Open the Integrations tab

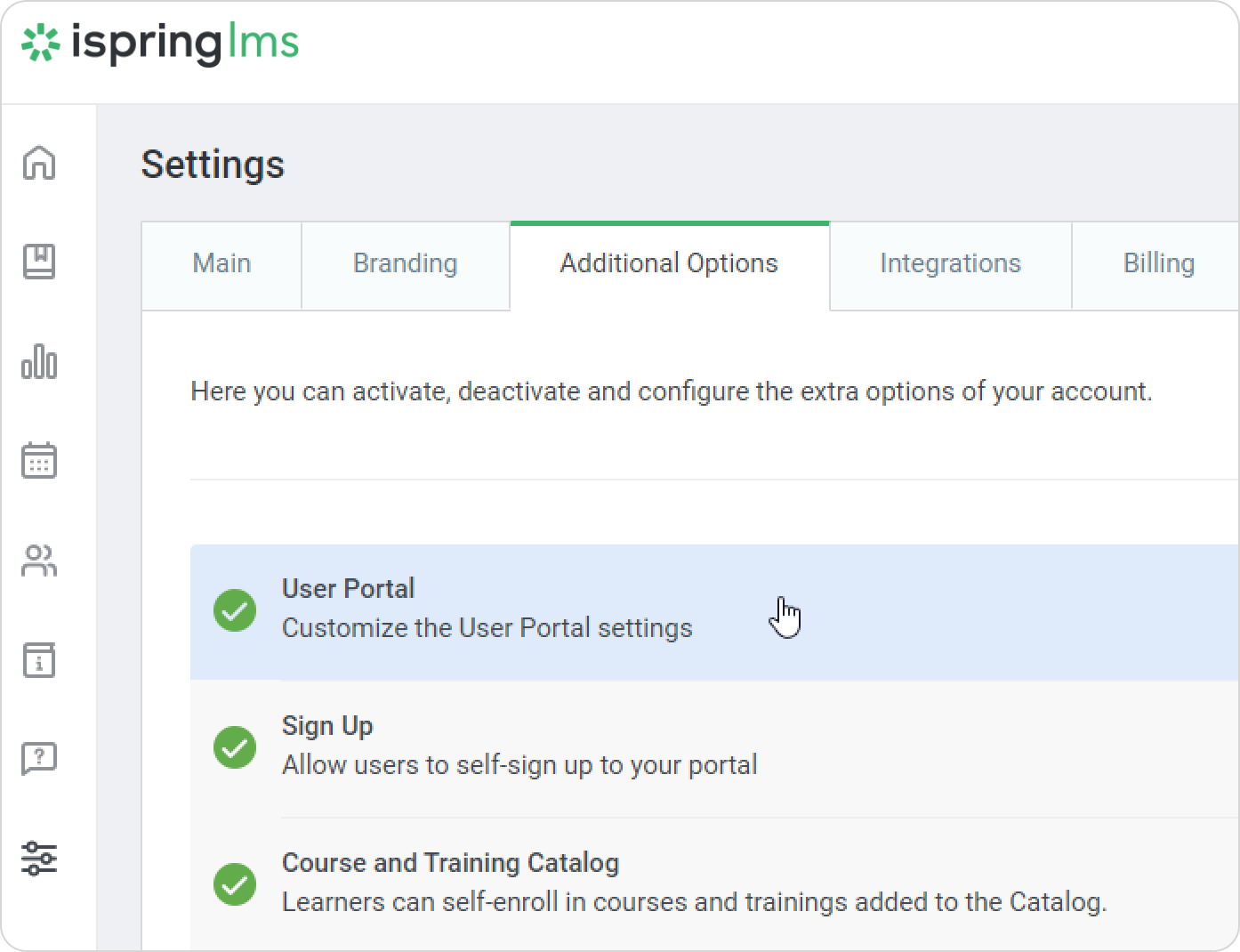pos(950,264)
